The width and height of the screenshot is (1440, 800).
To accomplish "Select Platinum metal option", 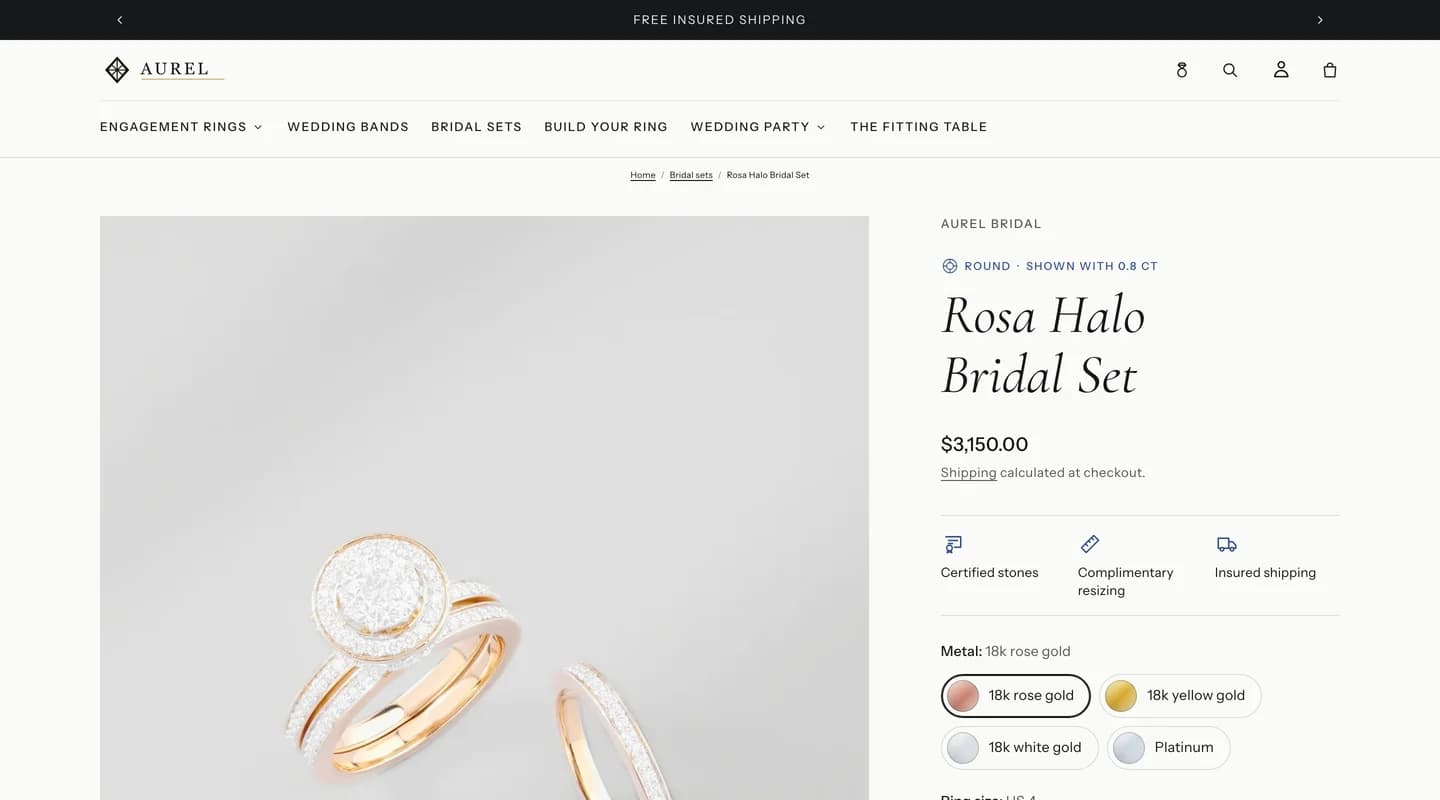I will pyautogui.click(x=1168, y=747).
